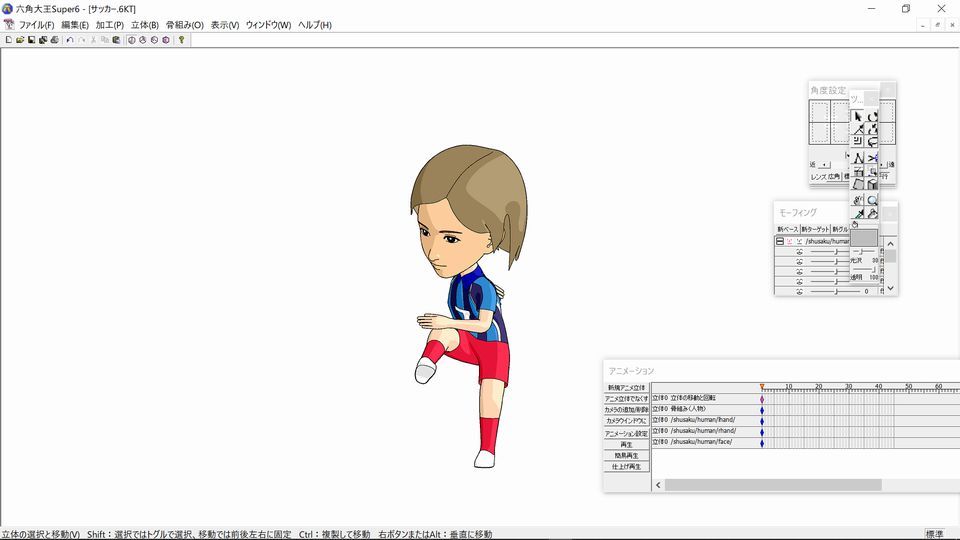Click the application icon left of the ファイル menu
The width and height of the screenshot is (960, 540).
(9, 24)
